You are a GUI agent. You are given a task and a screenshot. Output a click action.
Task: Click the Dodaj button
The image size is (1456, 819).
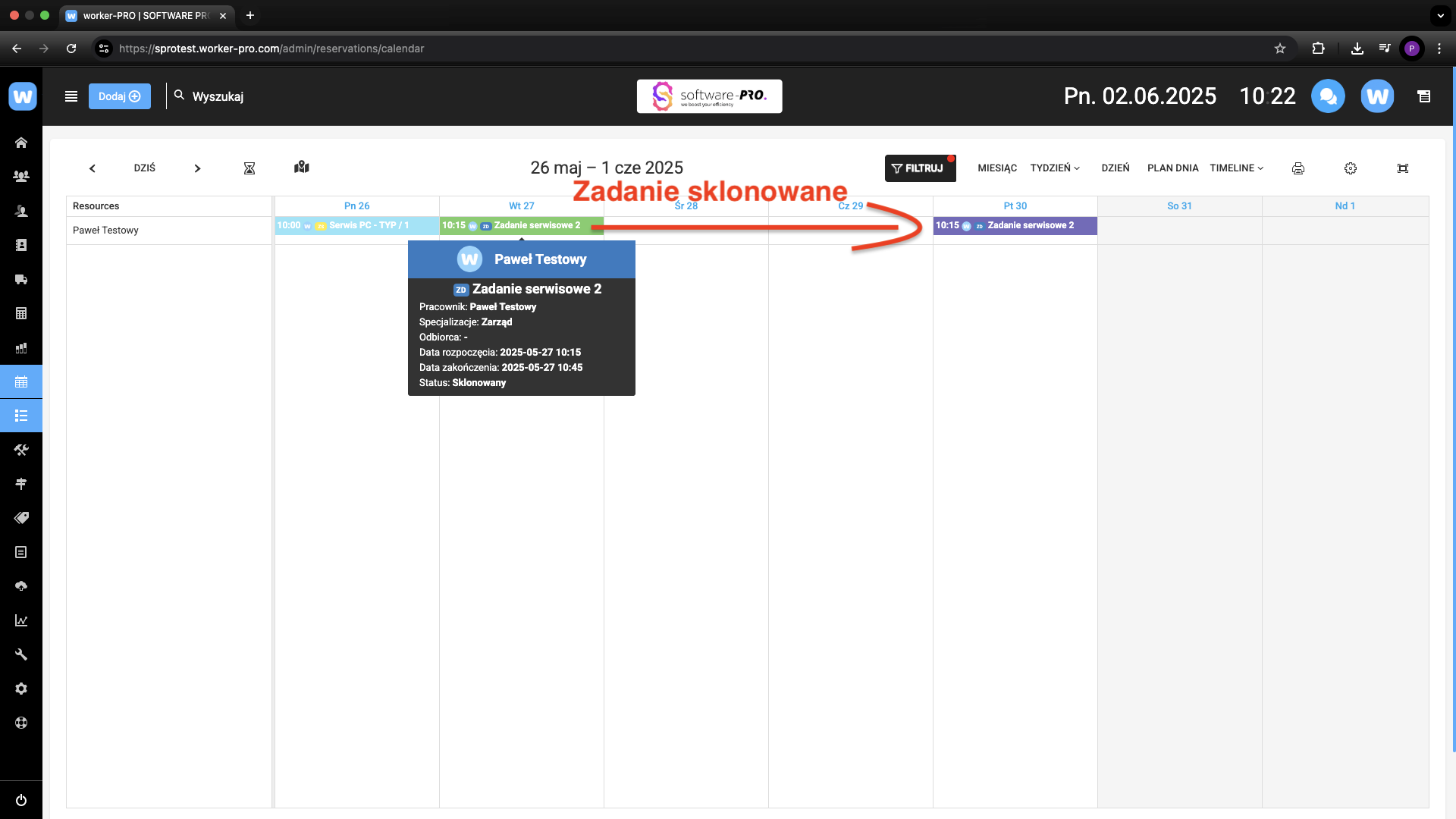pyautogui.click(x=120, y=96)
